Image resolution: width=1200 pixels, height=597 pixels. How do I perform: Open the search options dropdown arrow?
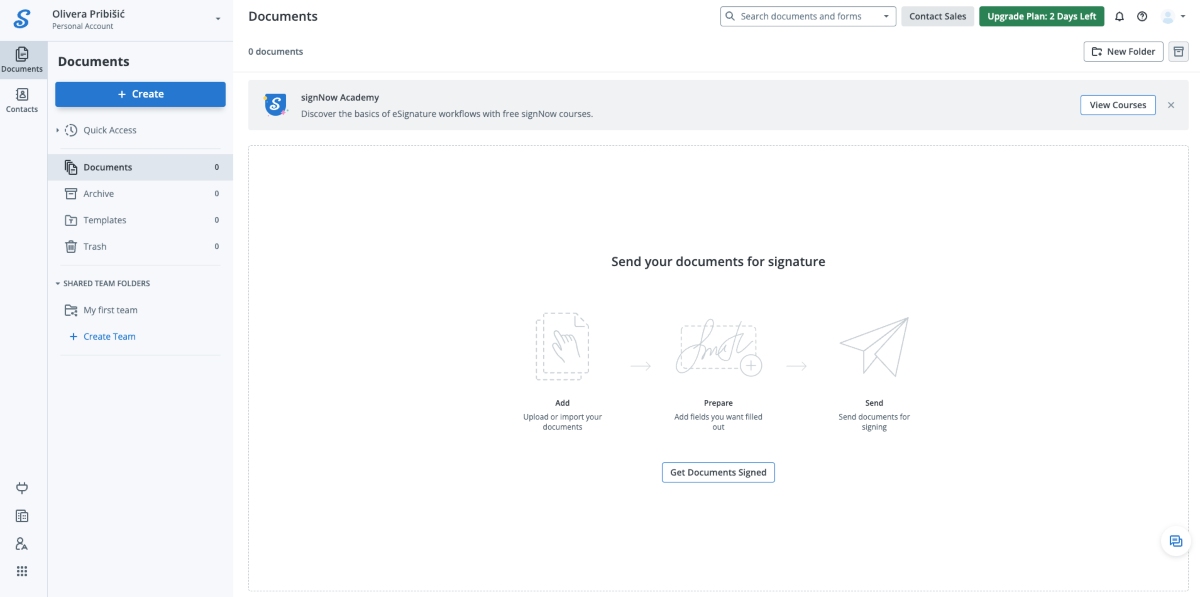click(886, 16)
